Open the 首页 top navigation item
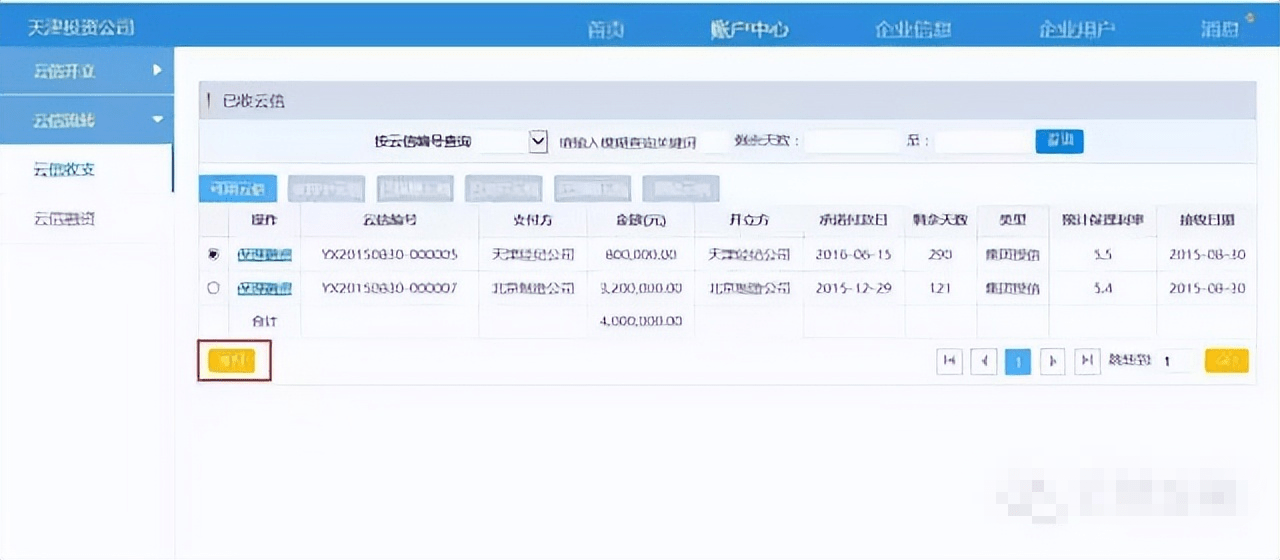The width and height of the screenshot is (1280, 560). coord(605,30)
